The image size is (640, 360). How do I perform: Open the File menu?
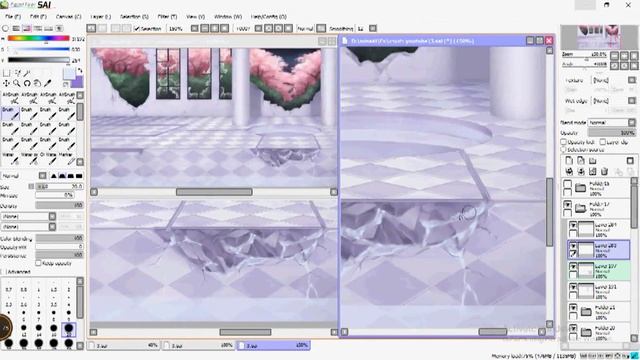click(x=13, y=17)
